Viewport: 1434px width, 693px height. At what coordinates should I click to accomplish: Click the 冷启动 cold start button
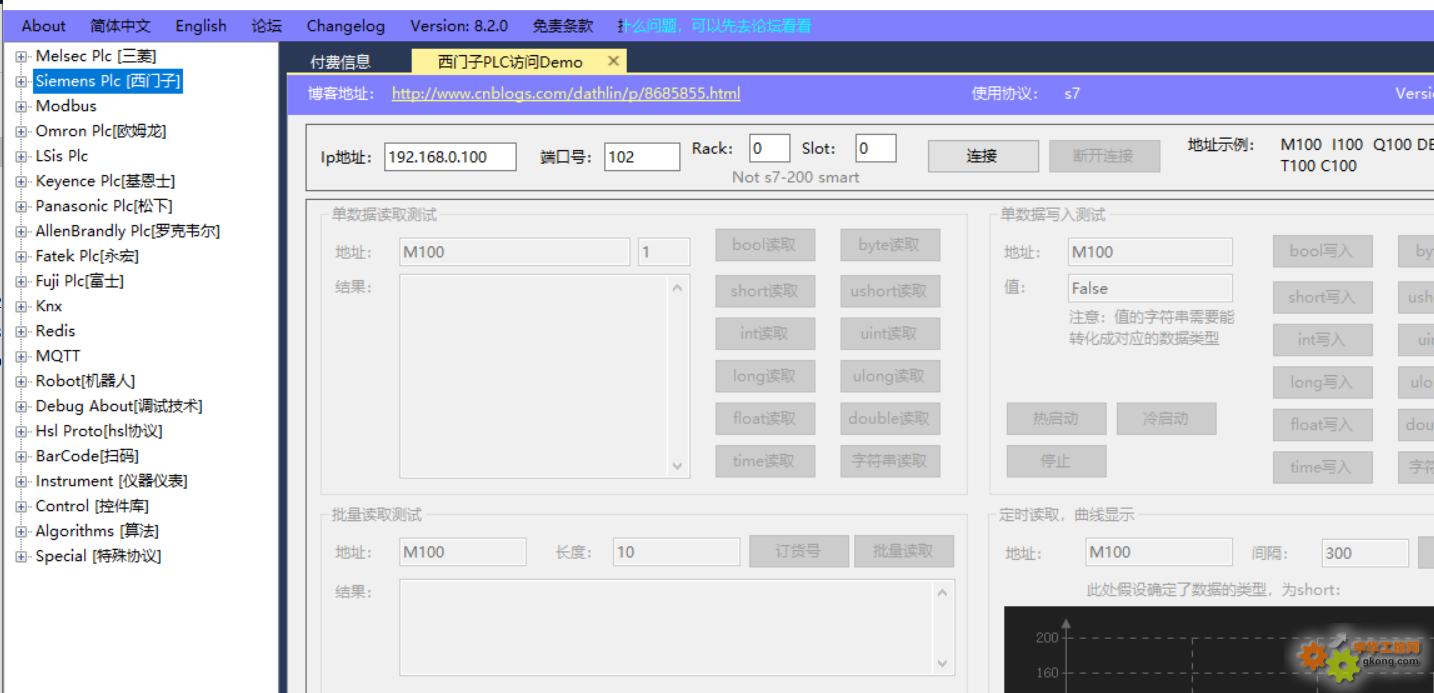pos(1166,419)
